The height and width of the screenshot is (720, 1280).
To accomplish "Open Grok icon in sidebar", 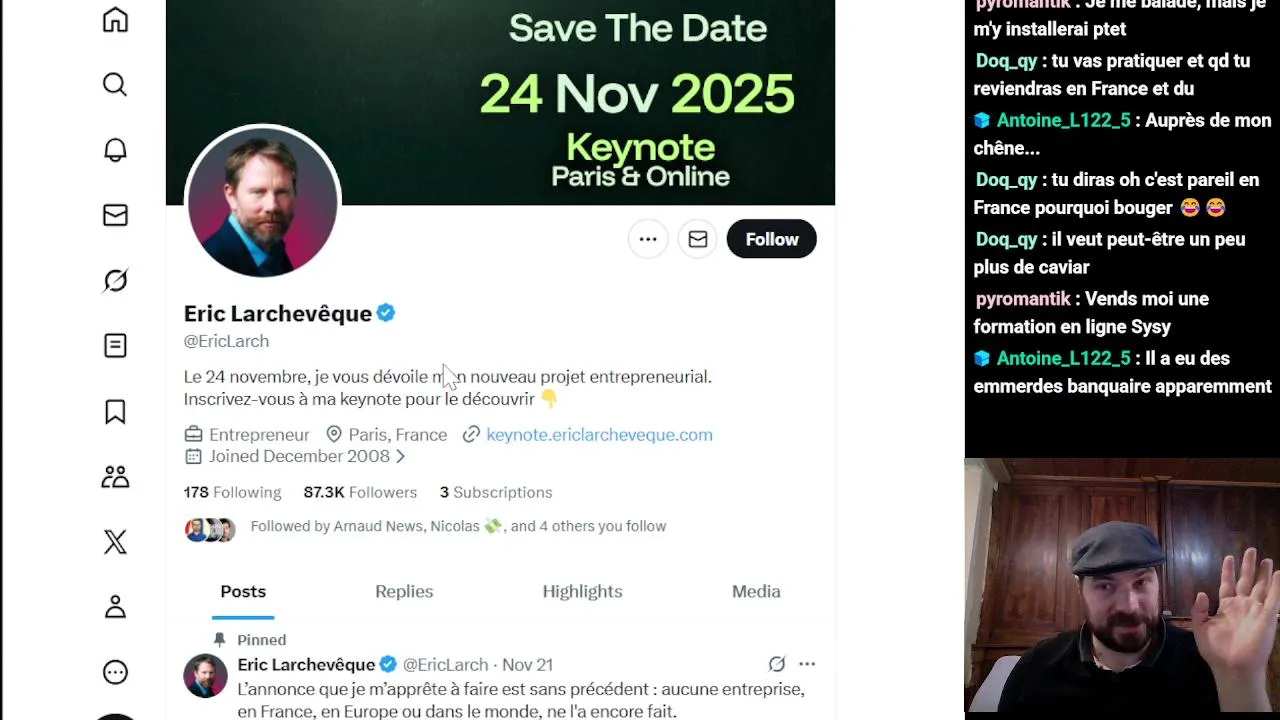I will pyautogui.click(x=115, y=281).
